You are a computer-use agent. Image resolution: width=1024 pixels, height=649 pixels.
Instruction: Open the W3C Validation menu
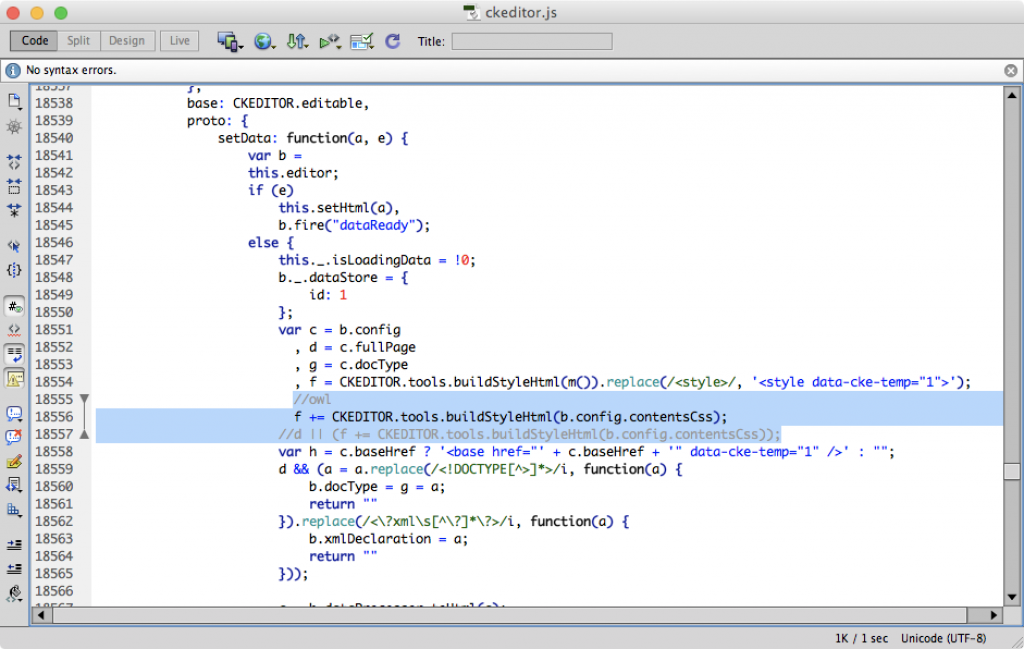[x=330, y=41]
